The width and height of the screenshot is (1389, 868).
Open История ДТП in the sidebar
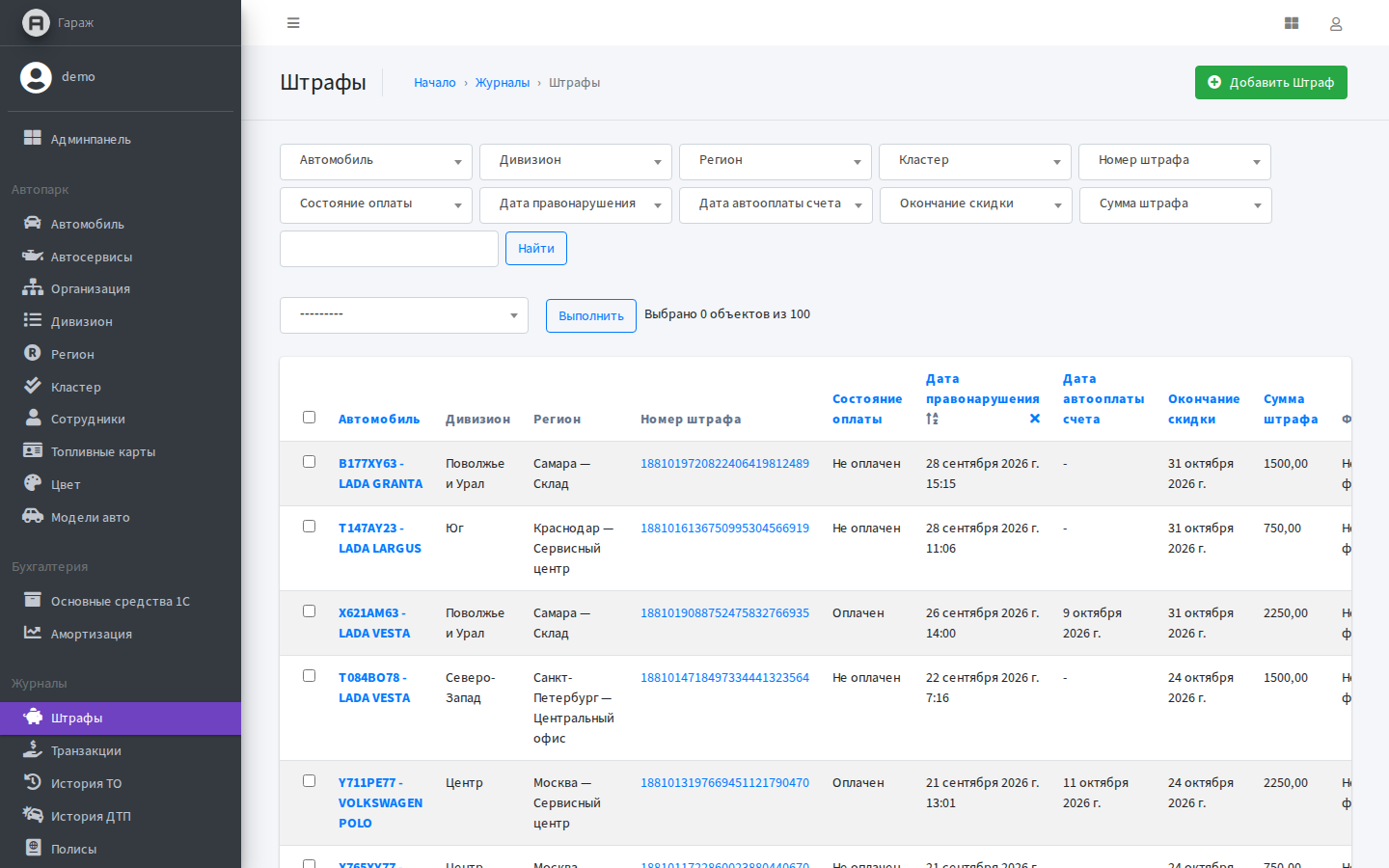(x=121, y=816)
